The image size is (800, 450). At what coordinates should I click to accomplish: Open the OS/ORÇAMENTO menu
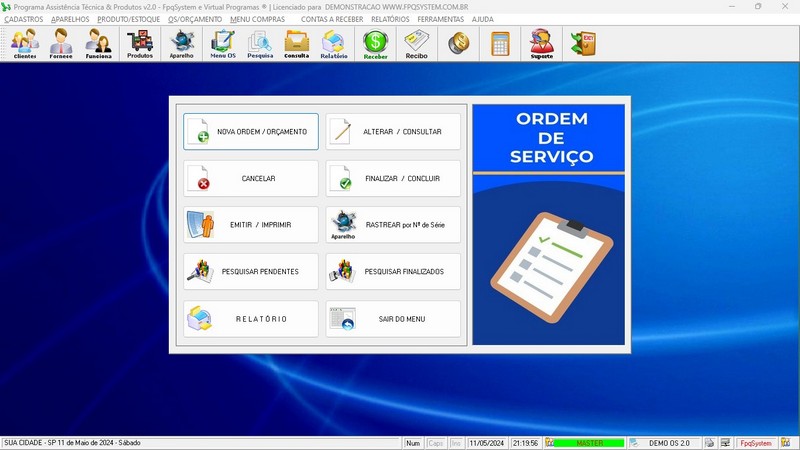click(x=195, y=19)
